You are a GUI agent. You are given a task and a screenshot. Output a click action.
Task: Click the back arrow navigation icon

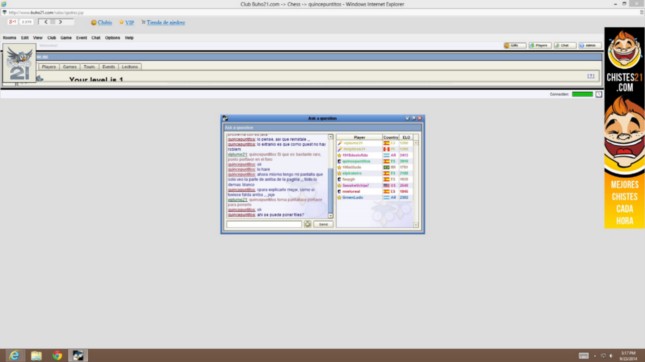[x=46, y=22]
